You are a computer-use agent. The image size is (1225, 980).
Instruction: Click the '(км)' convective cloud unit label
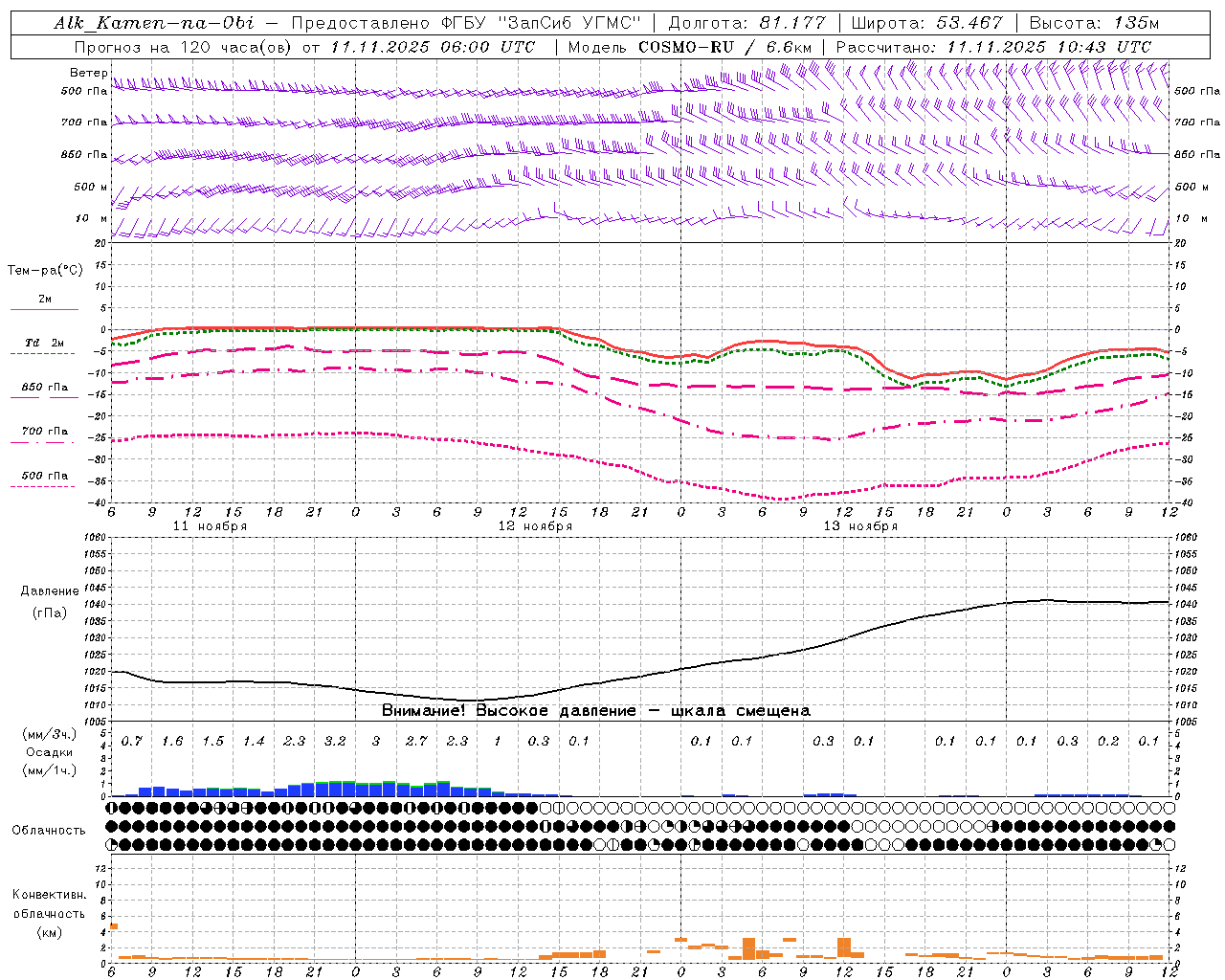click(x=50, y=932)
